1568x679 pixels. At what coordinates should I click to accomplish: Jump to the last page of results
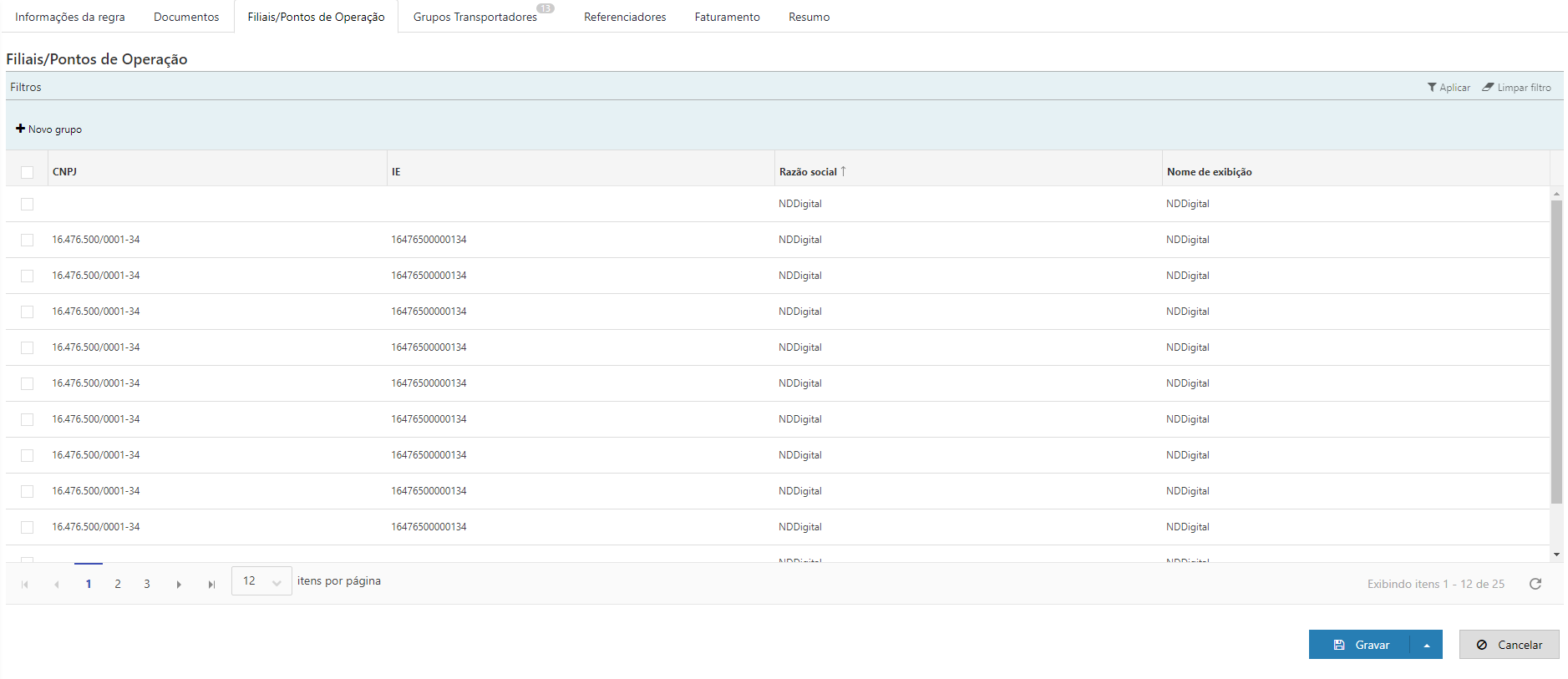click(211, 585)
